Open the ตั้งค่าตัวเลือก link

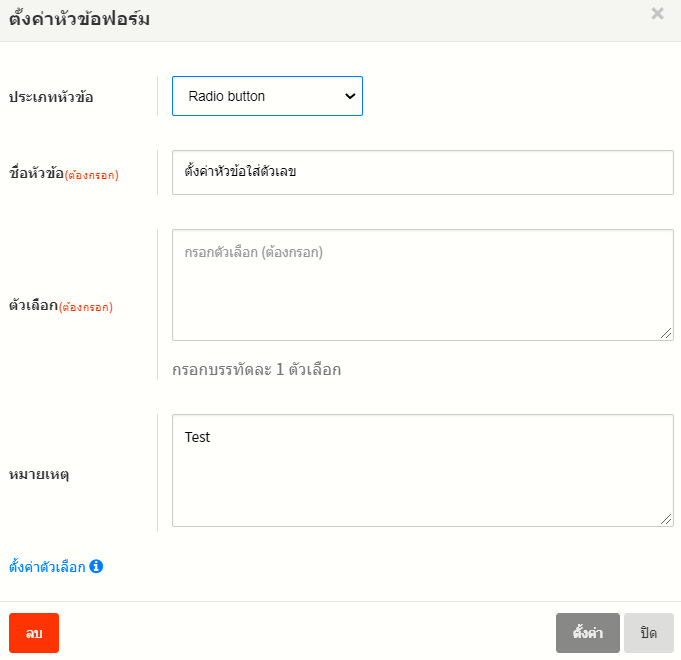[47, 567]
